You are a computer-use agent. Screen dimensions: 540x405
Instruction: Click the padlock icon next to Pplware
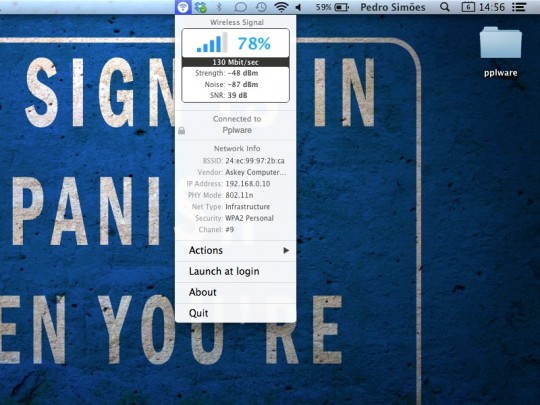click(x=182, y=131)
